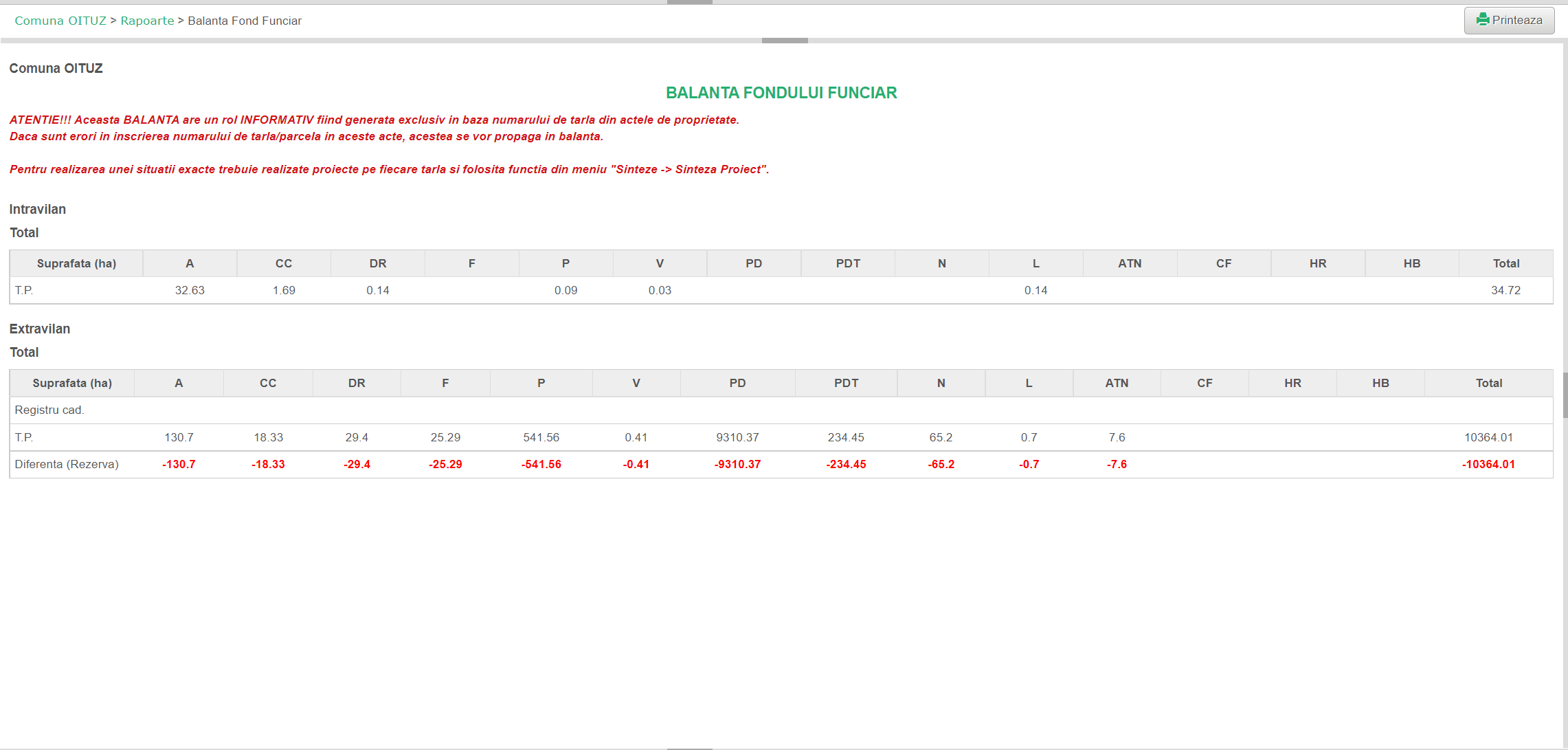1568x750 pixels.
Task: Click the gray divider handle below breadcrumb
Action: pos(785,41)
